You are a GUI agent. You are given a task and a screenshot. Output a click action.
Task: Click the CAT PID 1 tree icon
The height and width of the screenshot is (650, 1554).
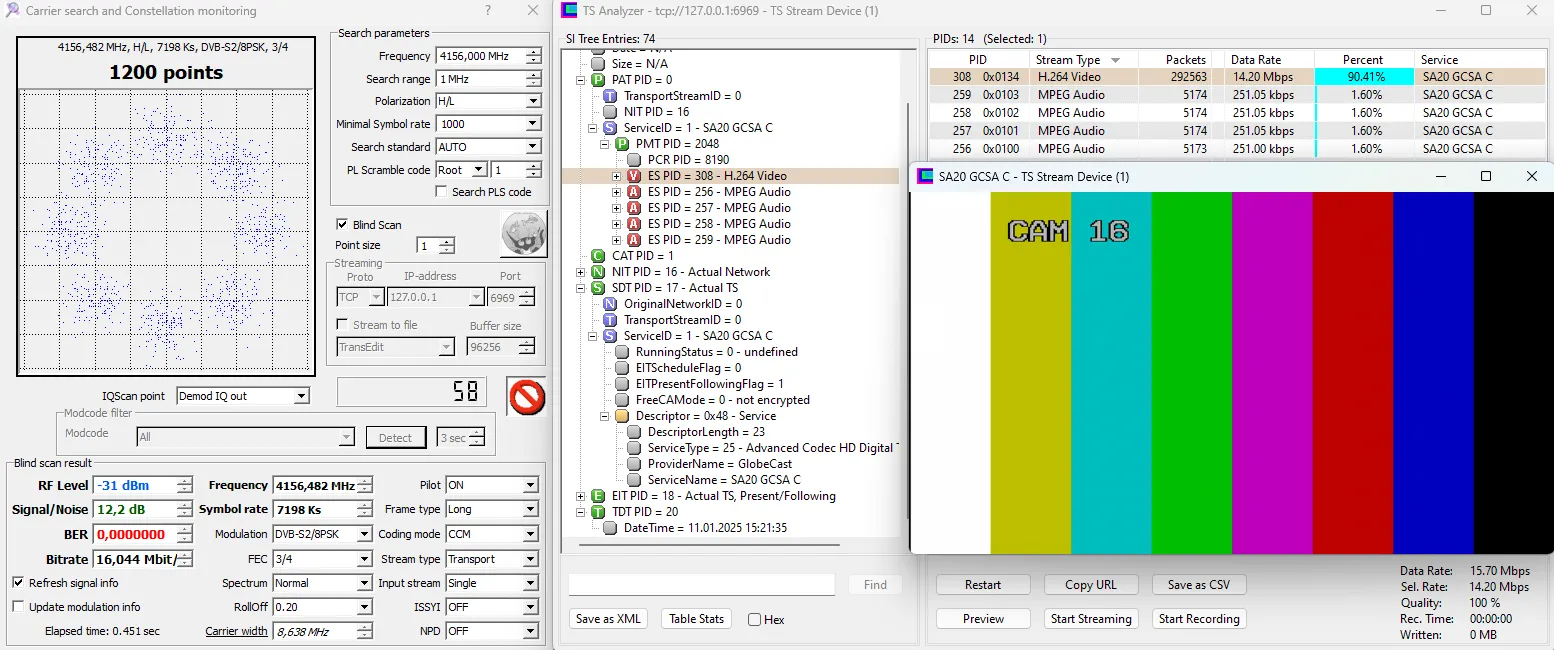coord(598,256)
